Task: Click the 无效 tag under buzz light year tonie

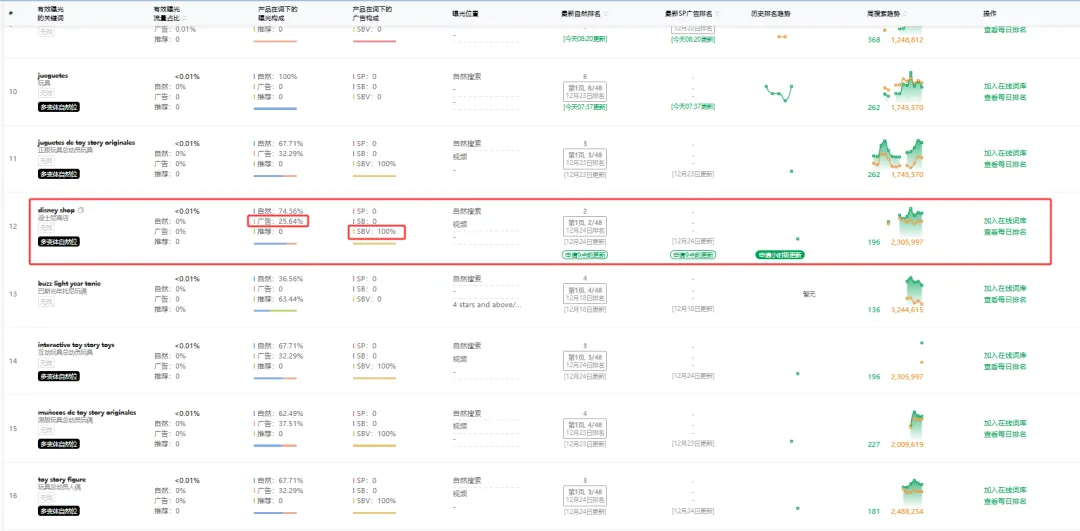Action: (45, 302)
